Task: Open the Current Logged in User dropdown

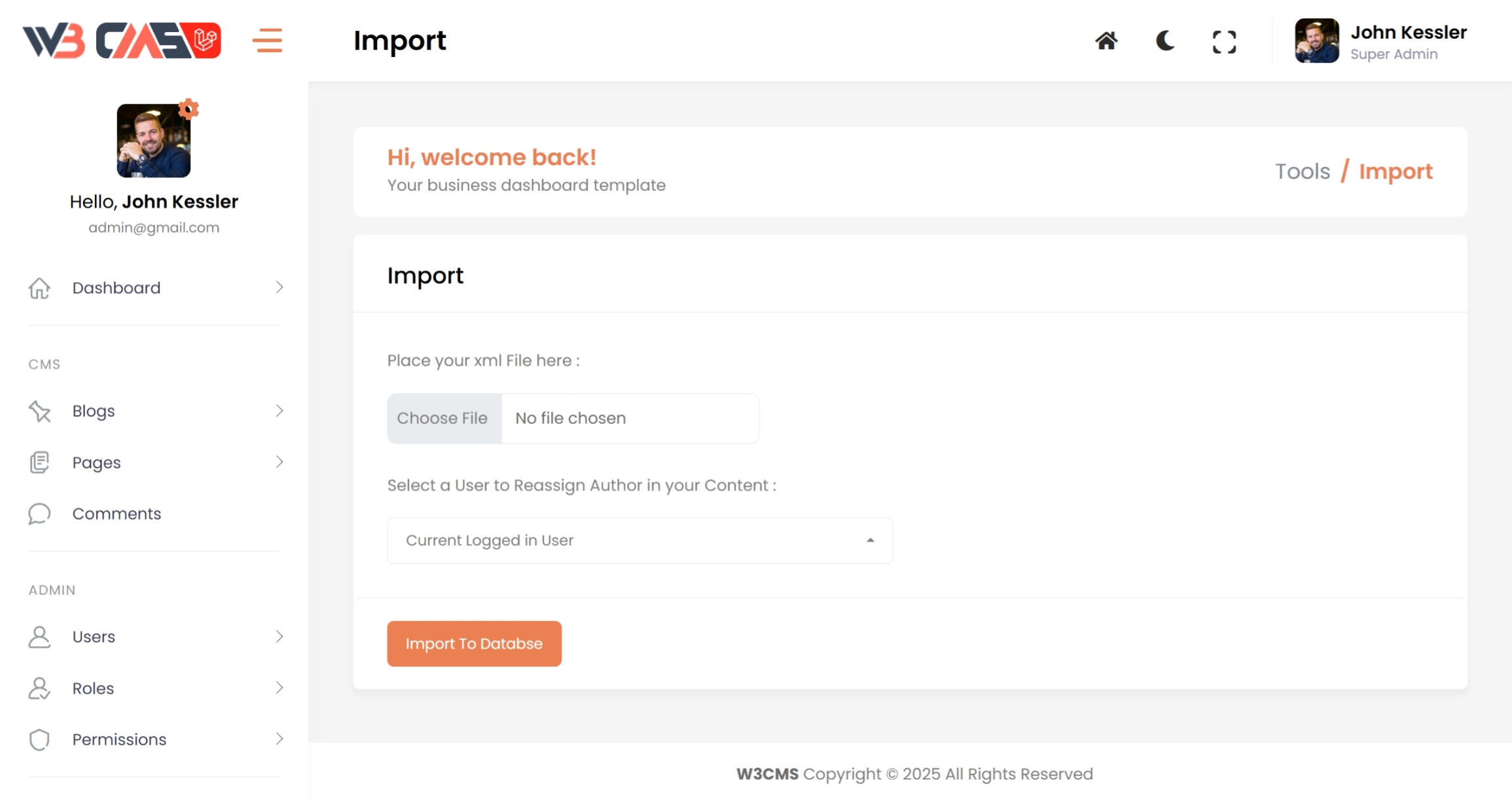Action: 639,541
